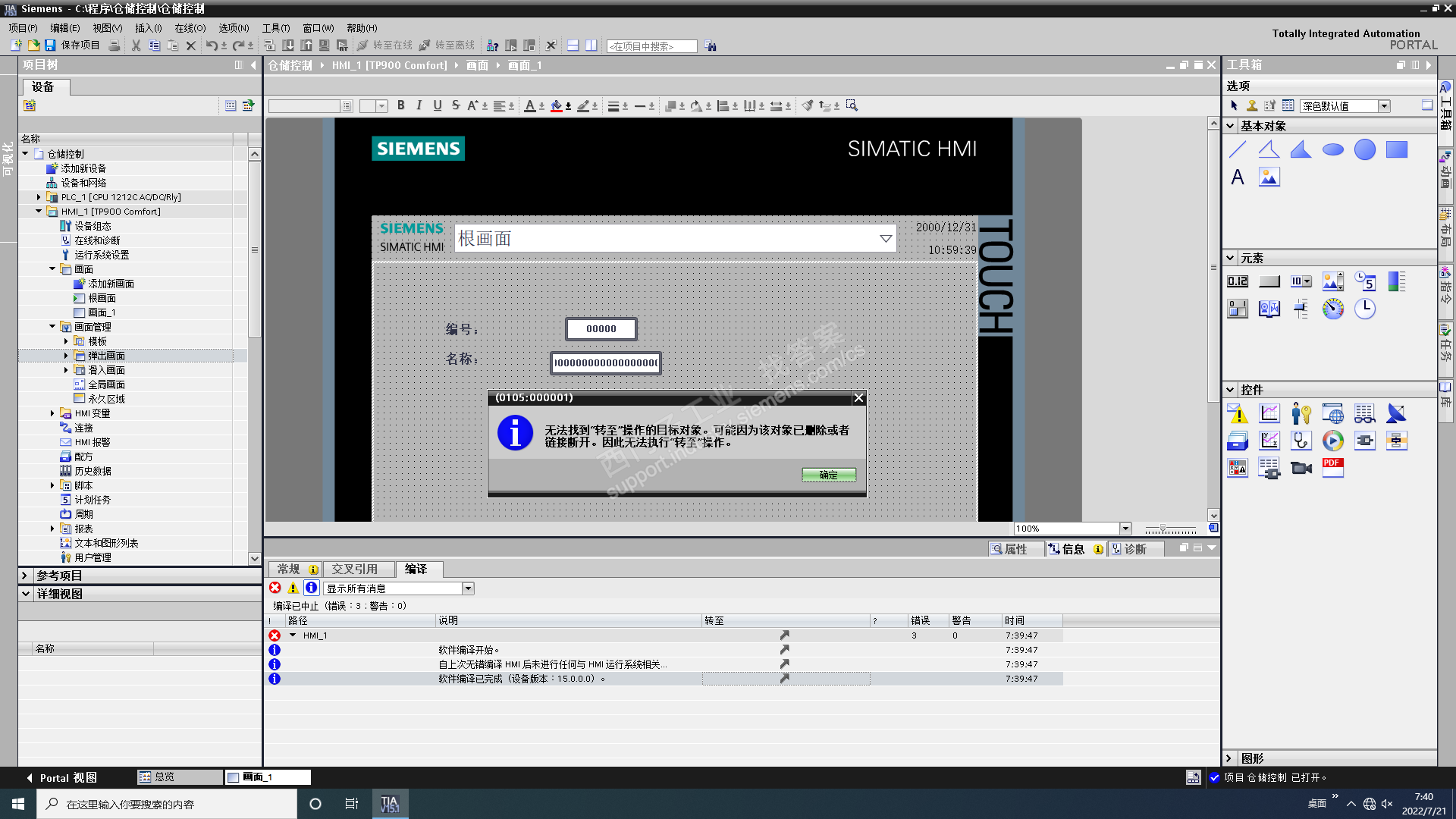The height and width of the screenshot is (819, 1456).
Task: Select the PDF view control icon
Action: click(x=1332, y=468)
